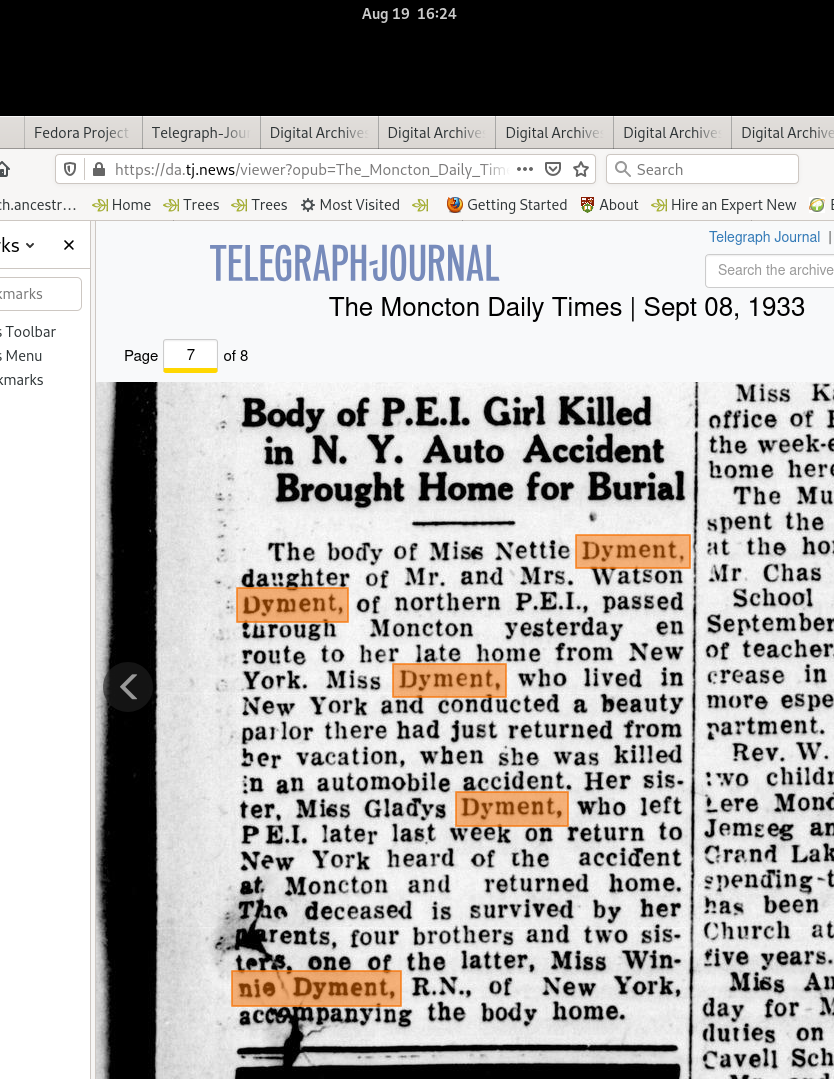
Task: Open the Most Visited bookmarks folder
Action: point(349,205)
